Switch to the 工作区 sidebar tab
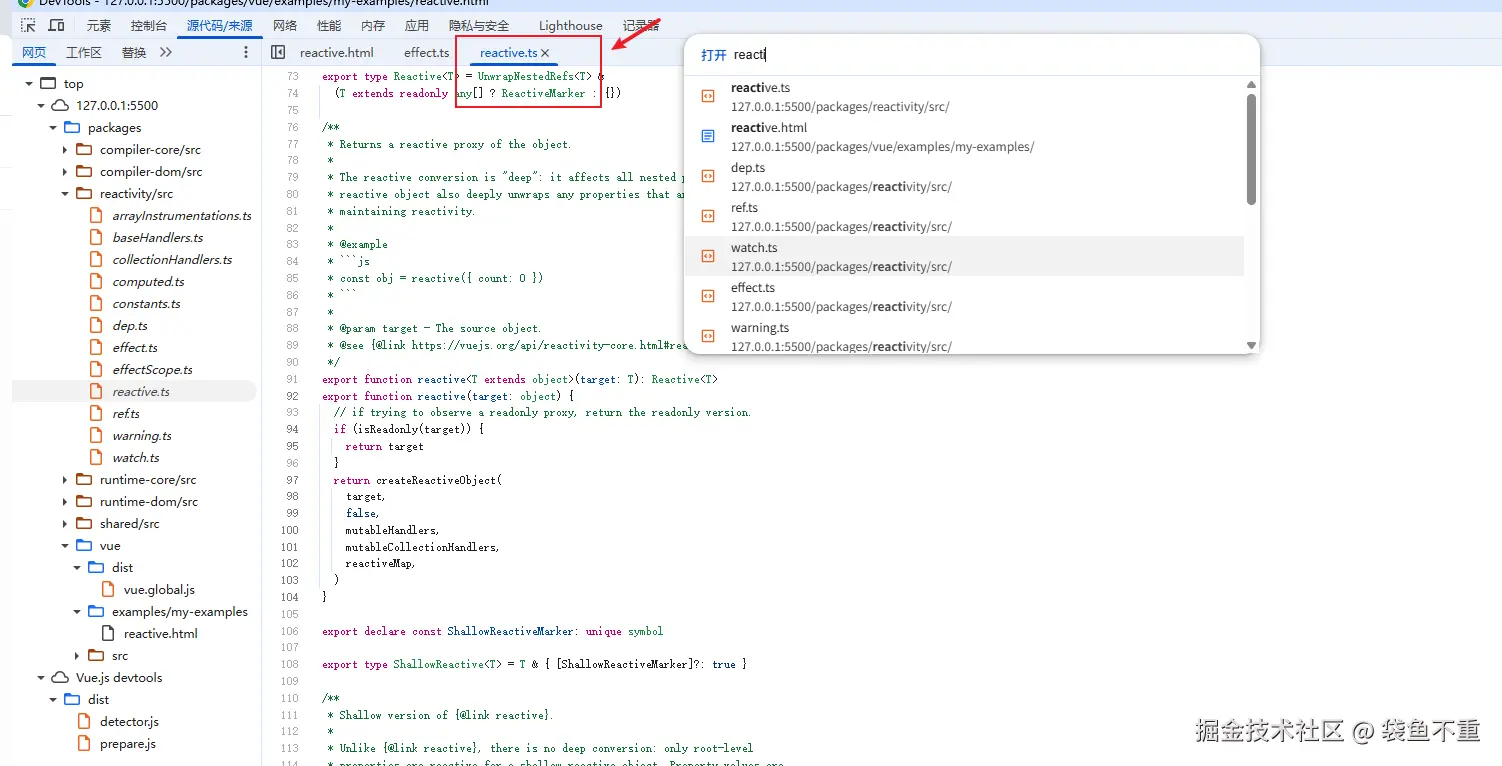1502x766 pixels. point(84,53)
